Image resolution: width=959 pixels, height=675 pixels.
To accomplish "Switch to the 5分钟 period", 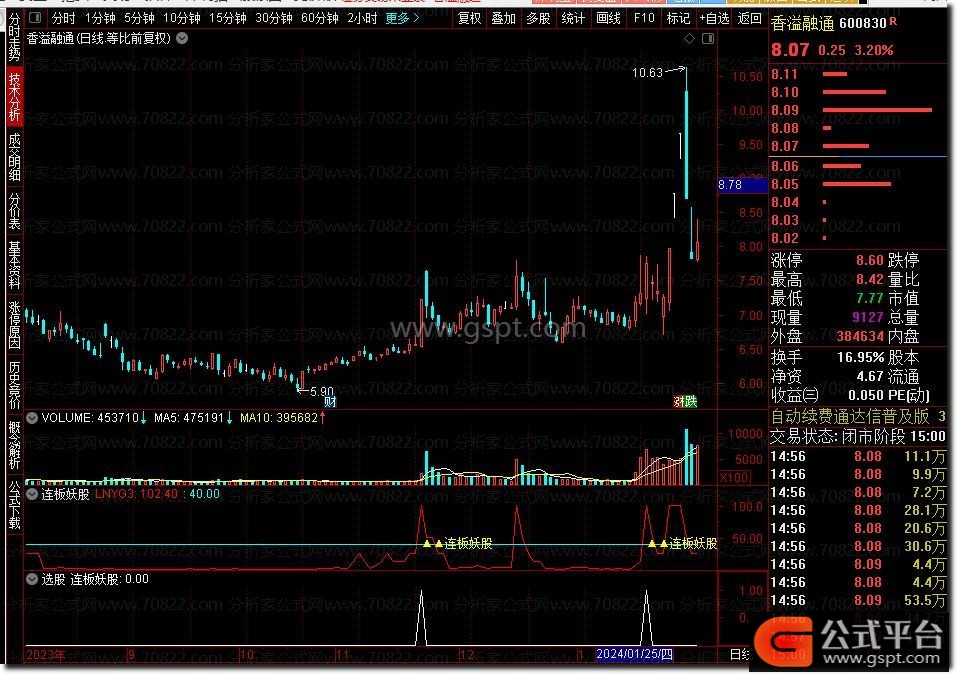I will [139, 18].
